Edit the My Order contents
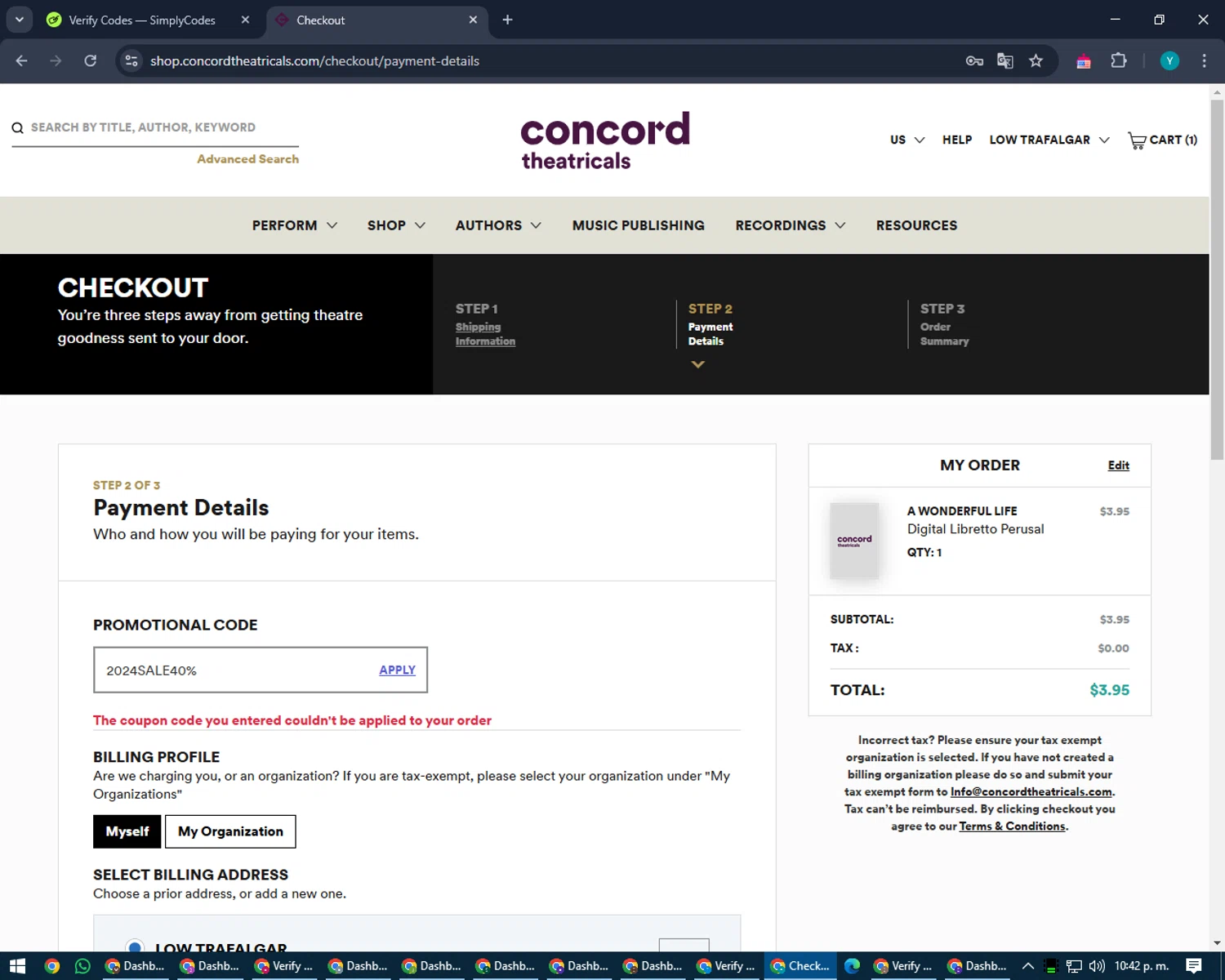1225x980 pixels. tap(1118, 465)
